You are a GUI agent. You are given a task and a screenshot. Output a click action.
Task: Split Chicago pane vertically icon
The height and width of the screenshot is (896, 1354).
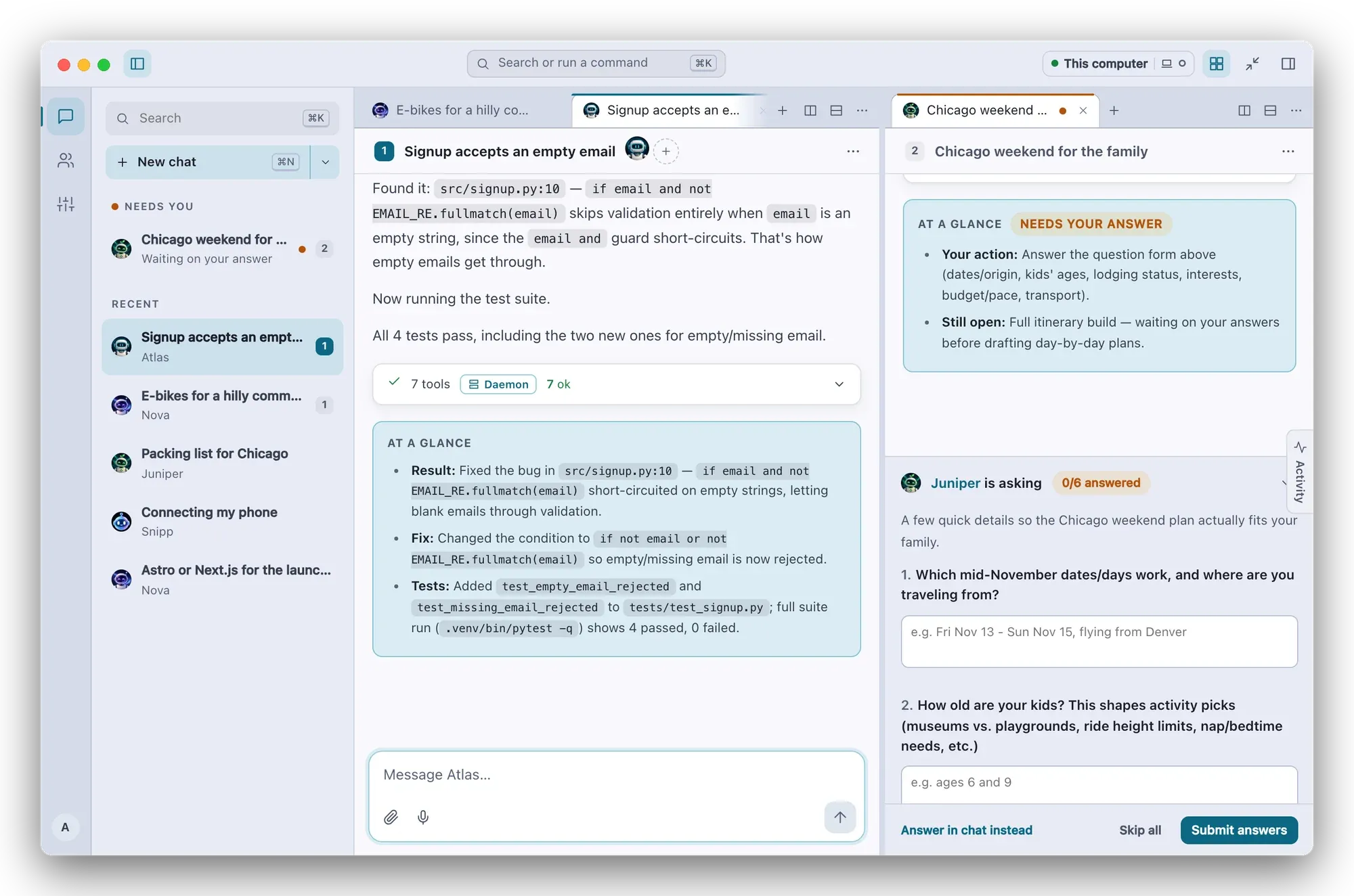[1244, 110]
